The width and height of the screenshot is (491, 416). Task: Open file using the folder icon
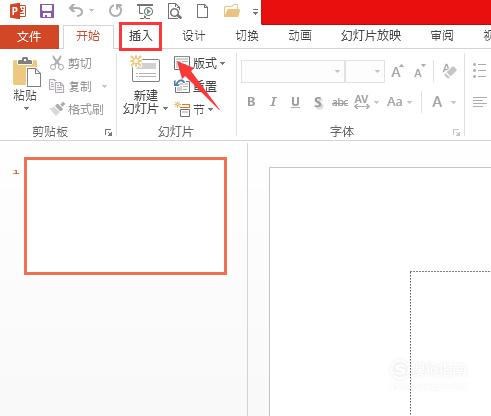tap(232, 11)
